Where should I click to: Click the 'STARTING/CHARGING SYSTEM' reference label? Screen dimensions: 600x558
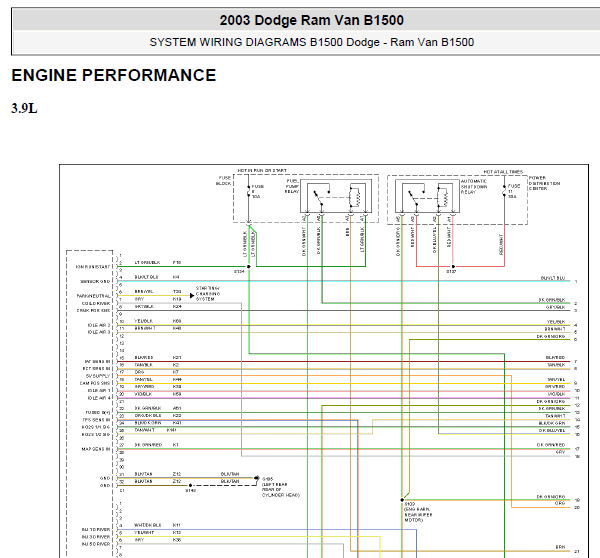(208, 294)
